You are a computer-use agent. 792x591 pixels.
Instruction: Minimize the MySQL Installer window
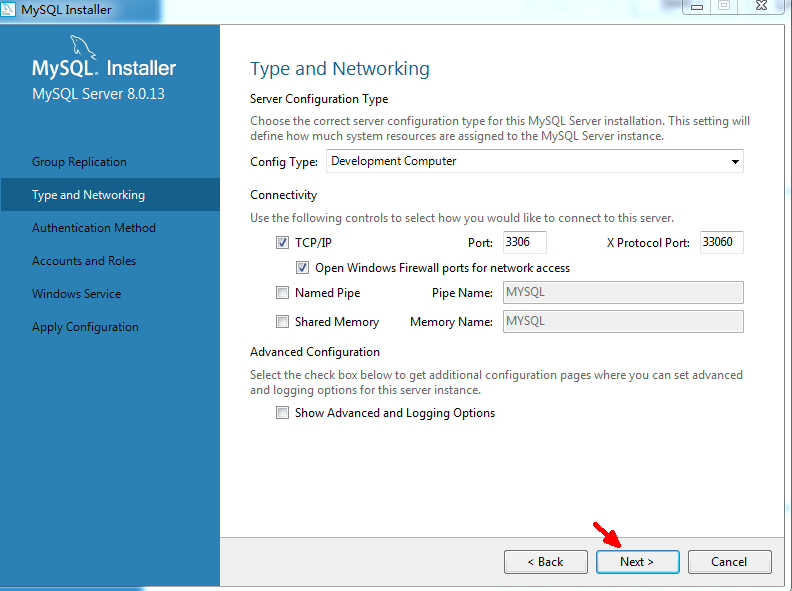pos(697,7)
